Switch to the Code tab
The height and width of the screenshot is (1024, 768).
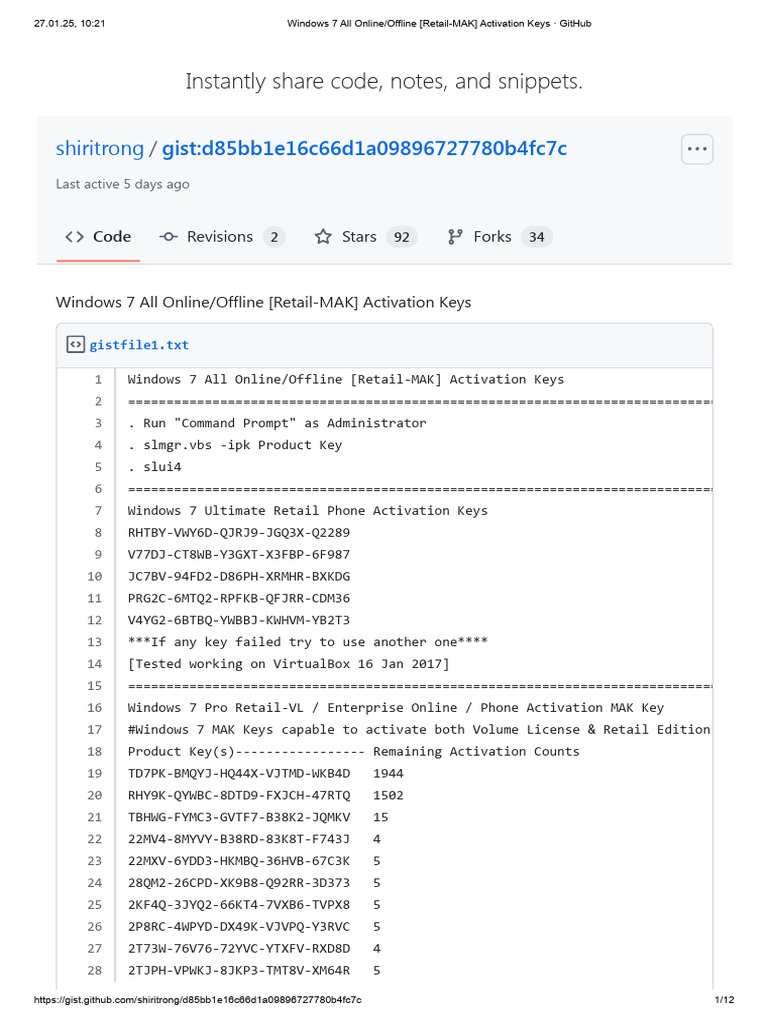coord(98,237)
